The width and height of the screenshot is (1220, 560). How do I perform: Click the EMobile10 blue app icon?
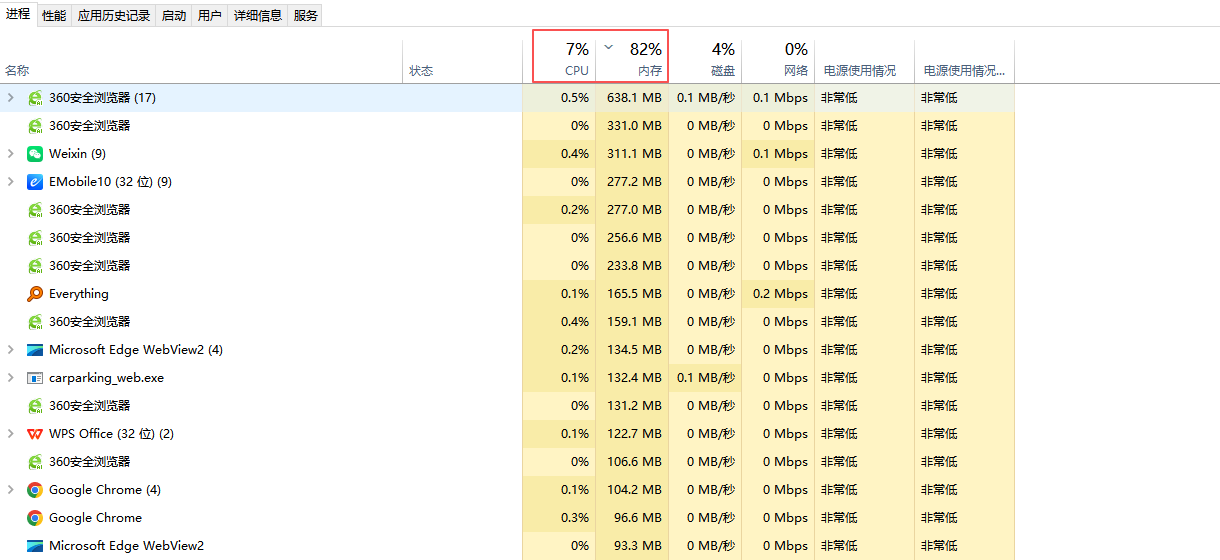[35, 182]
